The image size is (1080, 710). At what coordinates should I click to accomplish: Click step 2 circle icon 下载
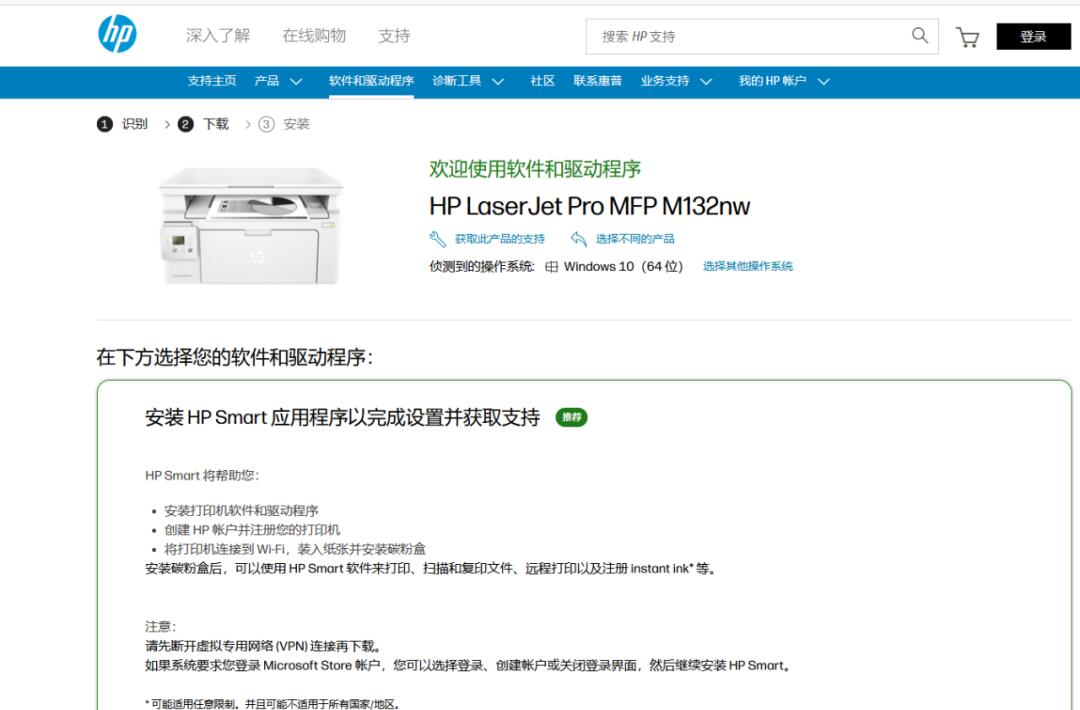185,124
